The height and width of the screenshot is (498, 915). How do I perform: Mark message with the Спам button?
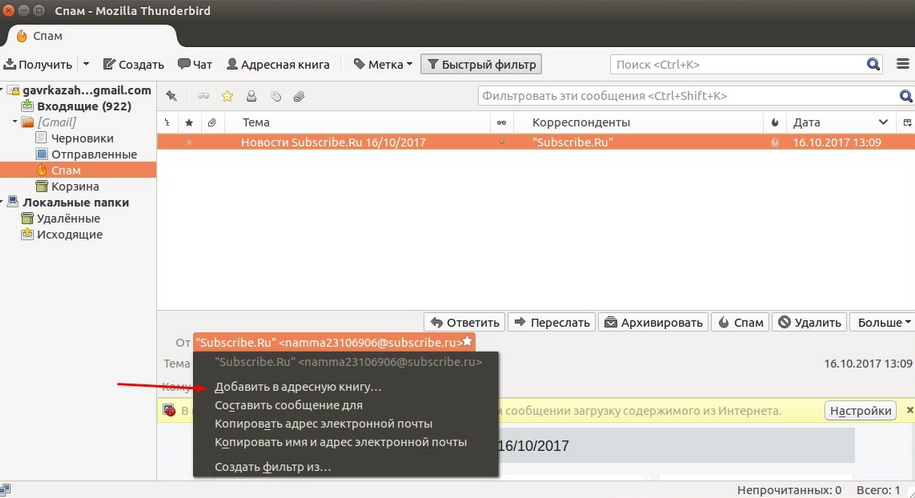(740, 322)
